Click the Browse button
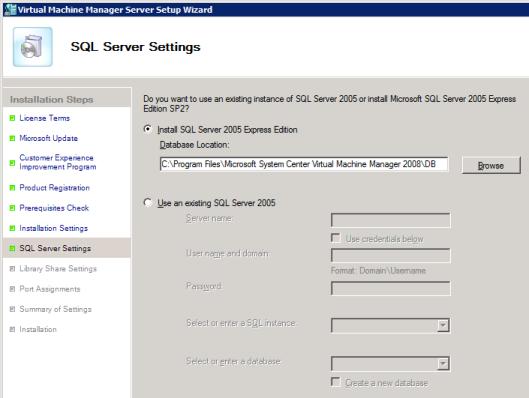This screenshot has height=398, width=529. pyautogui.click(x=491, y=166)
